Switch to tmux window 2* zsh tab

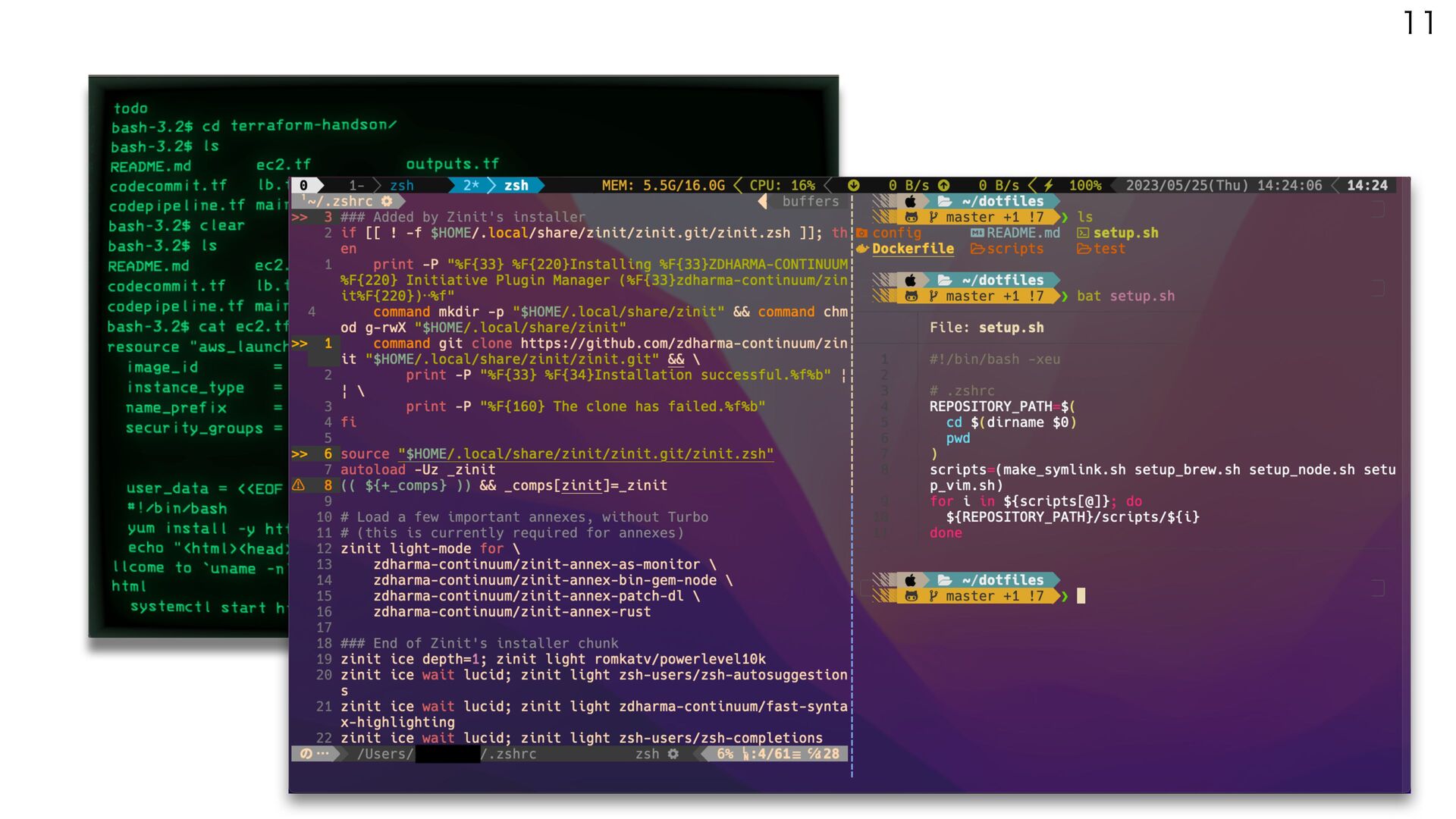497,185
